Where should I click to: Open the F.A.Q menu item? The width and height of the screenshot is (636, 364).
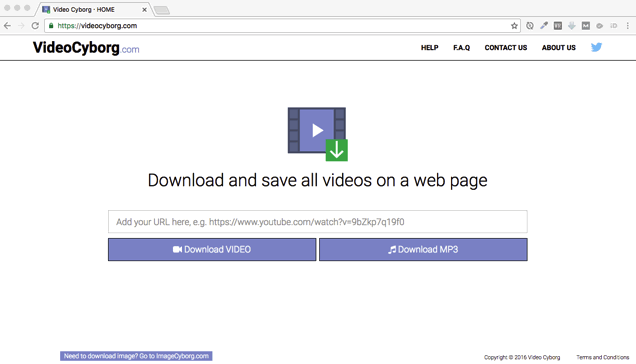(x=462, y=47)
